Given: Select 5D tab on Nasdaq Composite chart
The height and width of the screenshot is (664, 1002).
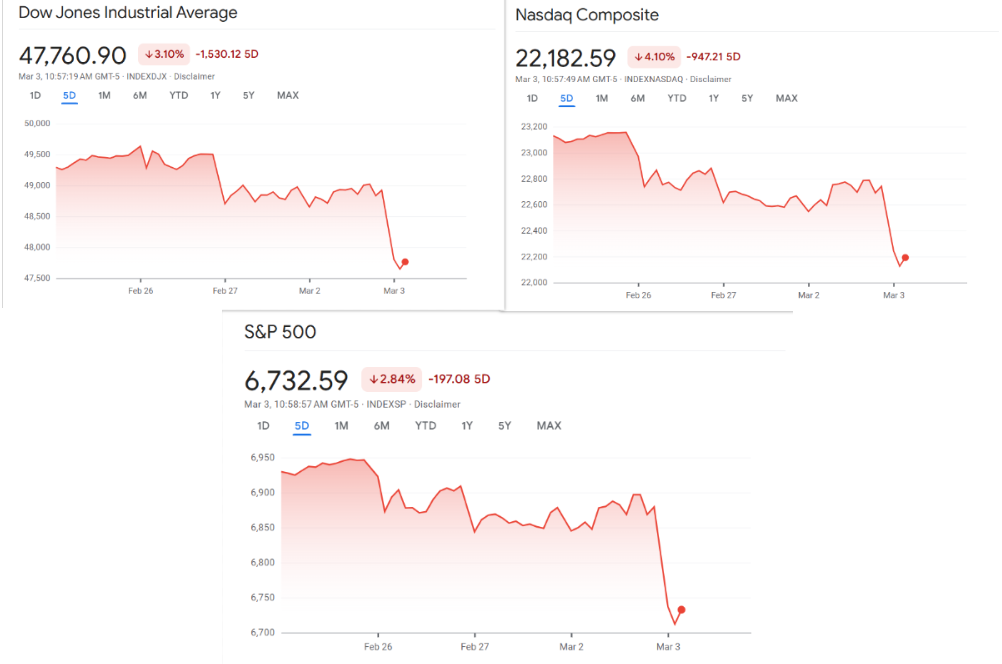Looking at the screenshot, I should pos(567,99).
